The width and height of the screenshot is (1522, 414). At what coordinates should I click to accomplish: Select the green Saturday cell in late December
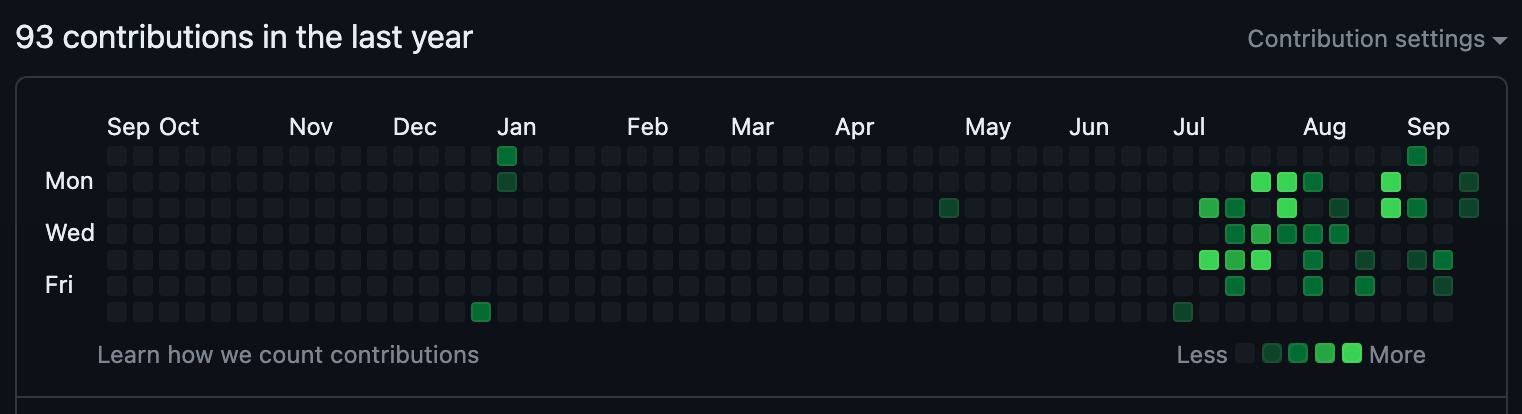pyautogui.click(x=481, y=312)
